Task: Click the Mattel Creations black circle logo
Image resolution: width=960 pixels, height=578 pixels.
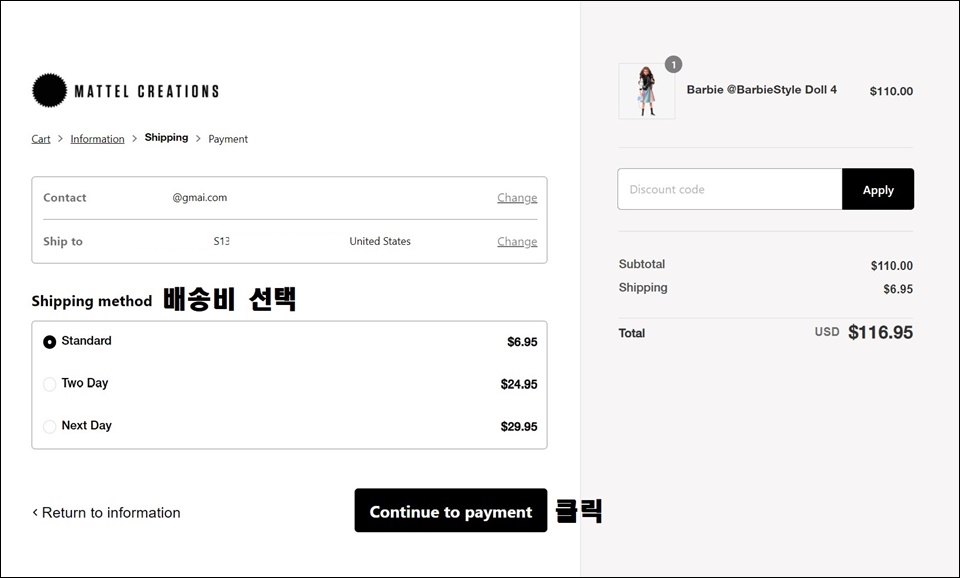Action: pos(50,91)
